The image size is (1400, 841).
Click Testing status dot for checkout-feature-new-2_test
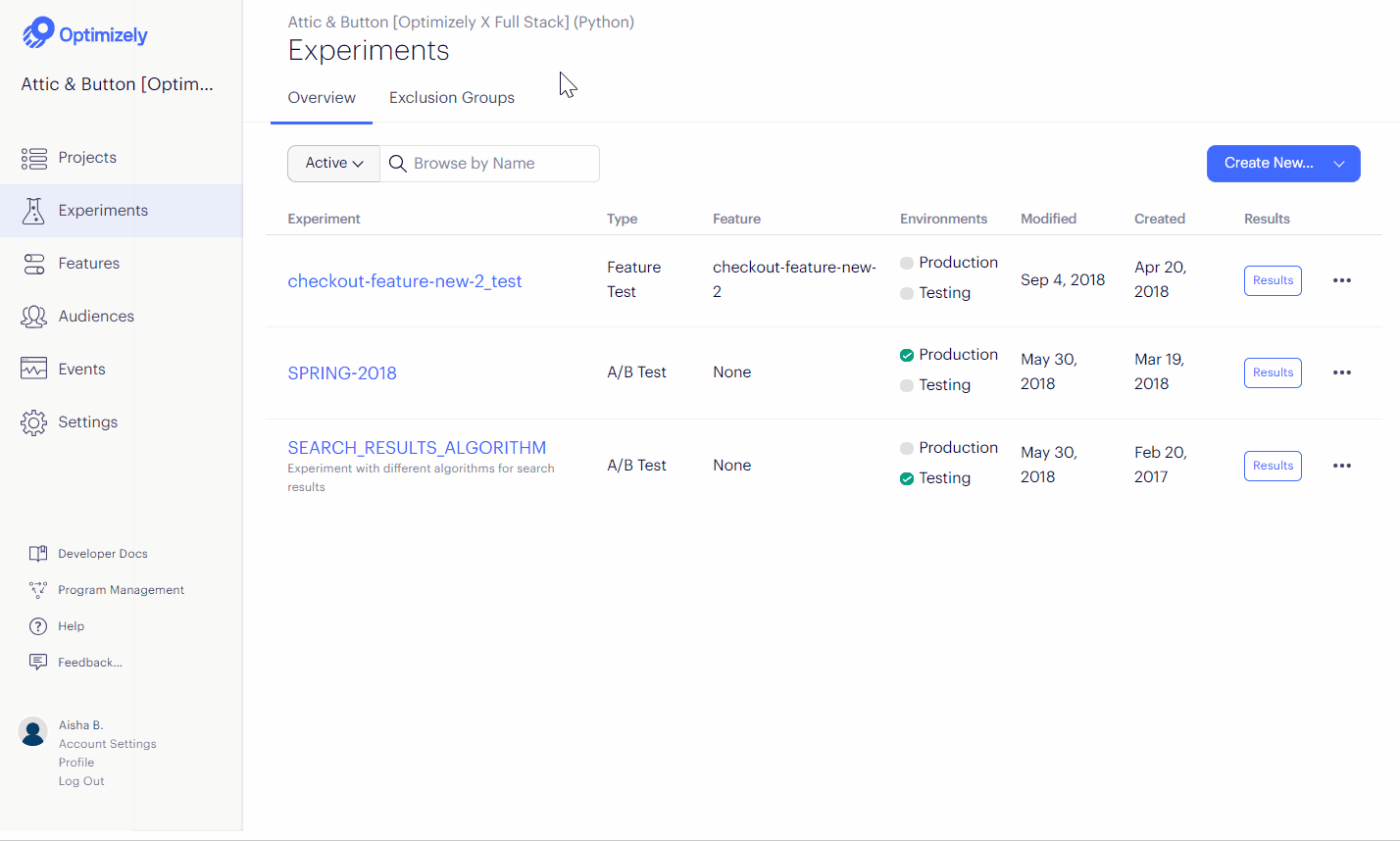[907, 293]
